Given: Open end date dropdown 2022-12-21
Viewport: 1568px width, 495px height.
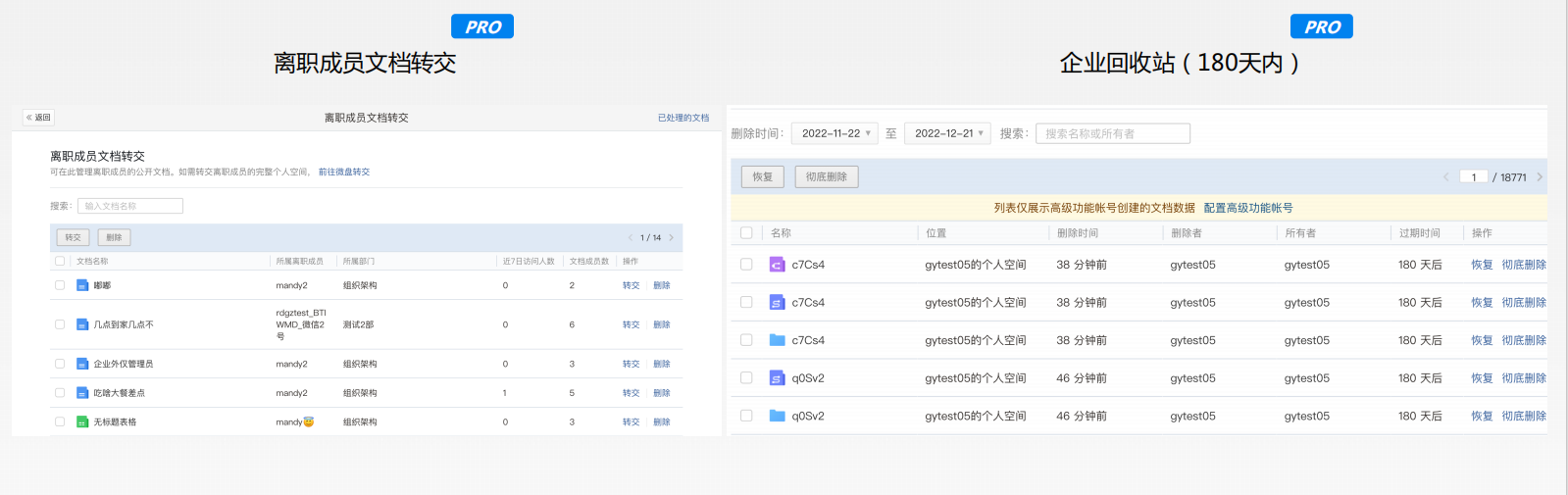Looking at the screenshot, I should pos(948,133).
